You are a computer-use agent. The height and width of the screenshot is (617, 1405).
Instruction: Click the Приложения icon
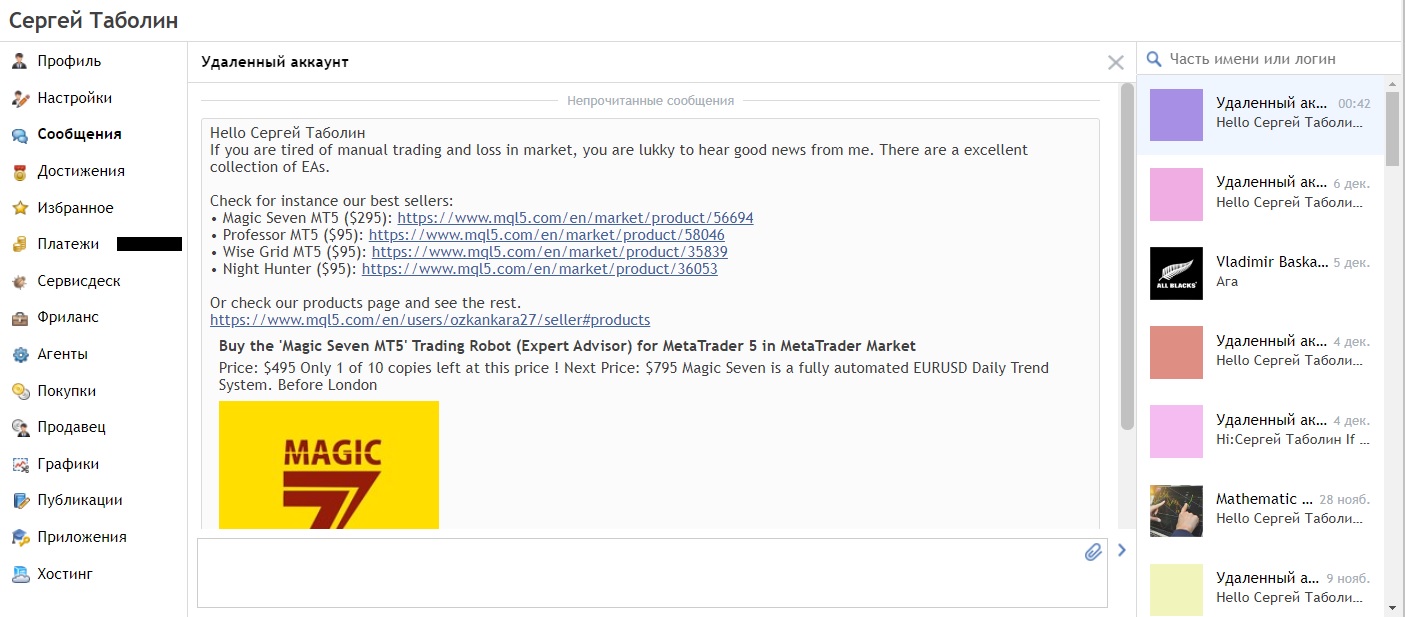coord(20,537)
